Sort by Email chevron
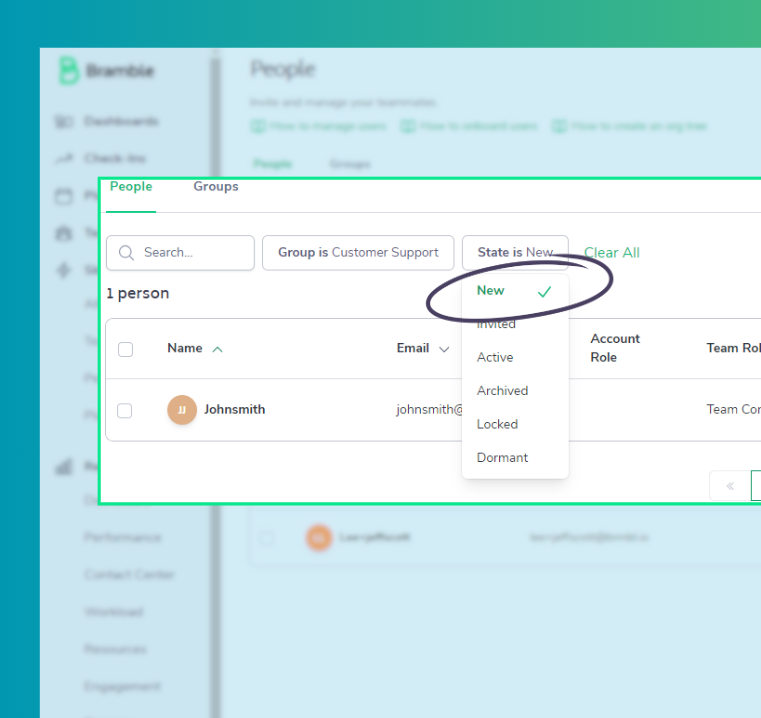 click(x=444, y=349)
